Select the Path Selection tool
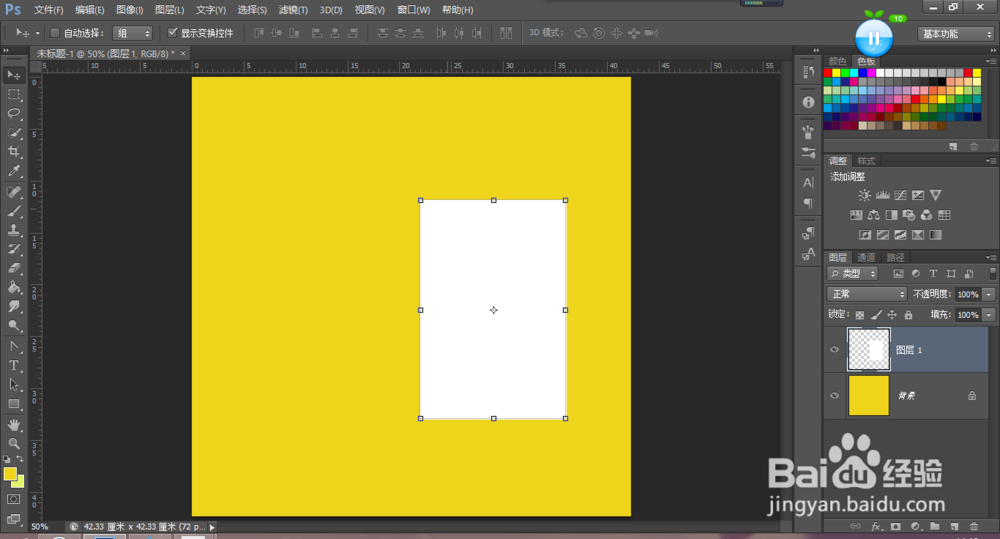This screenshot has height=539, width=1000. coord(13,385)
